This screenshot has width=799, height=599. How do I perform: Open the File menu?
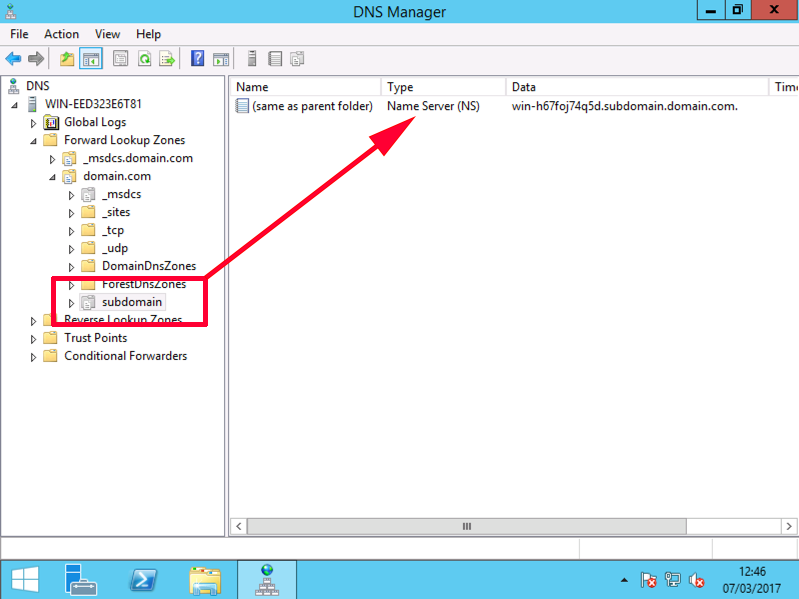[19, 34]
